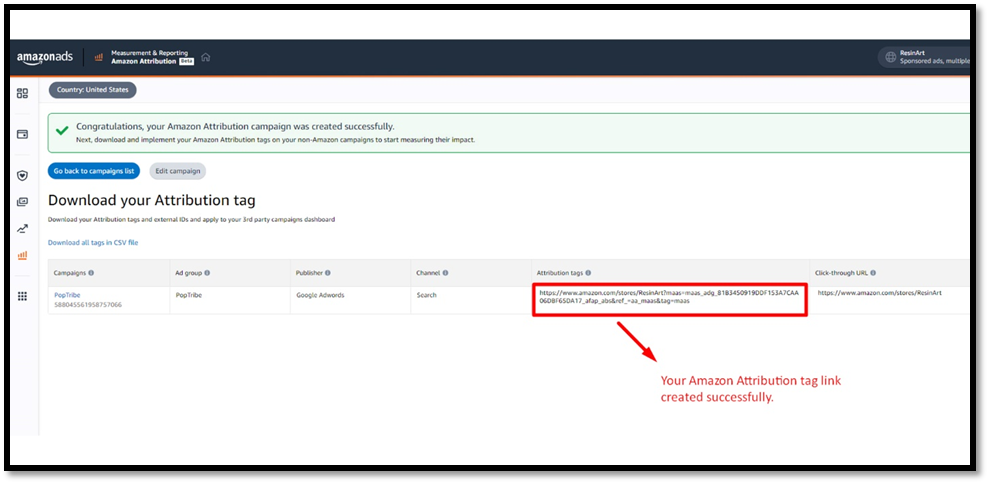Click the Amazon Ads logo

coord(45,57)
